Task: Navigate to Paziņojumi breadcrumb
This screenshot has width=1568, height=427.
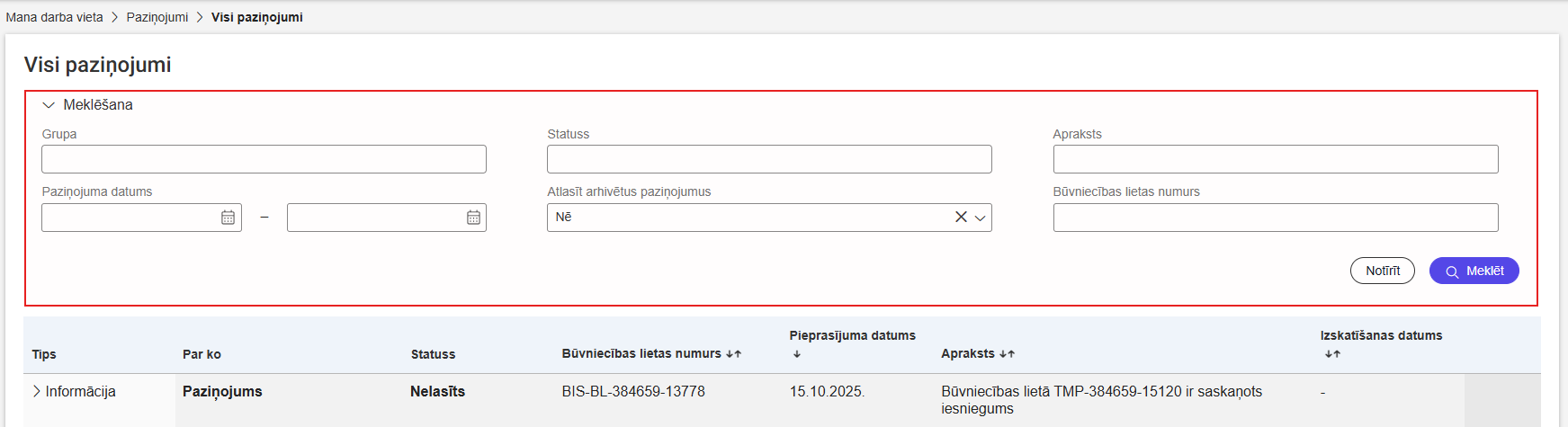Action: (x=157, y=17)
